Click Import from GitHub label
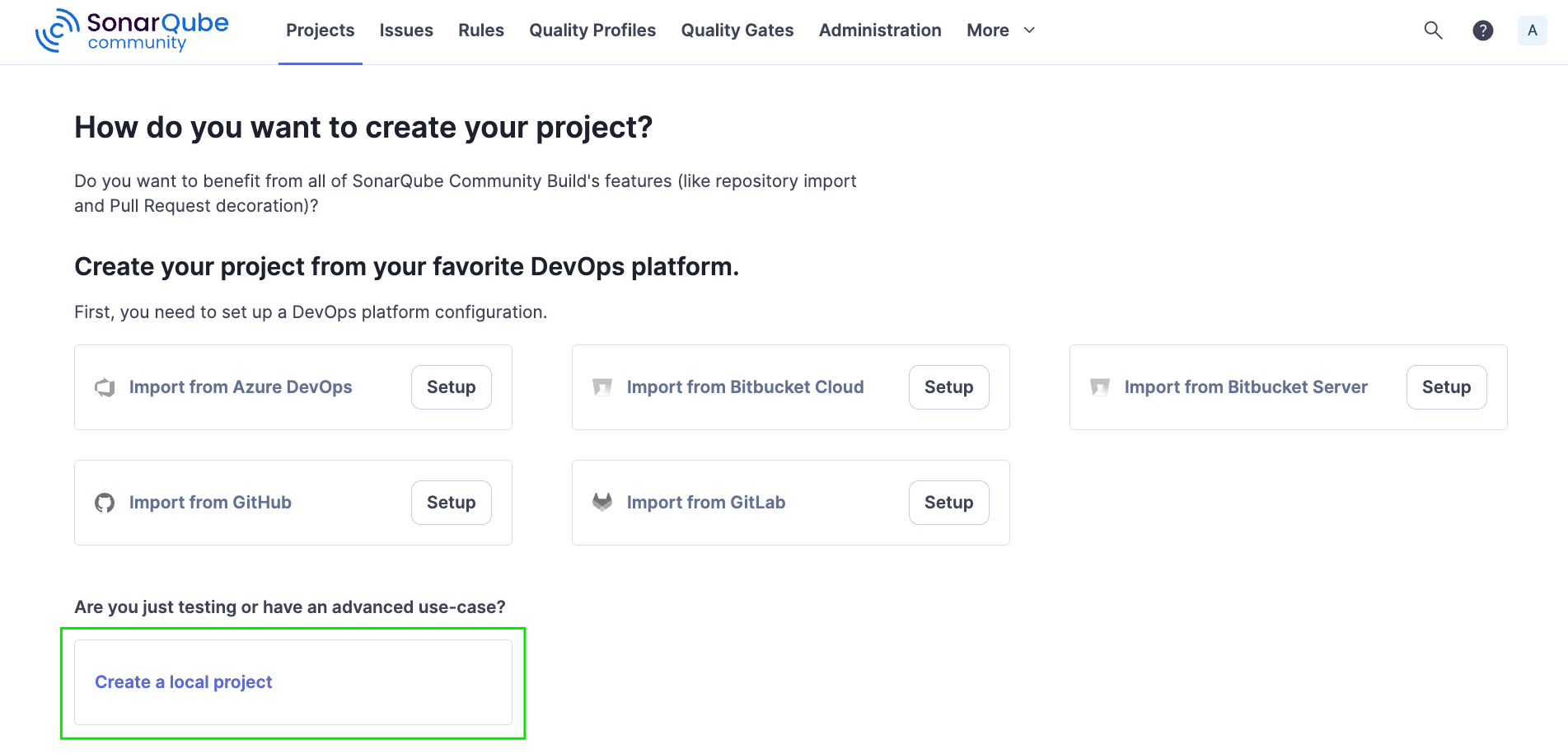 pyautogui.click(x=210, y=503)
